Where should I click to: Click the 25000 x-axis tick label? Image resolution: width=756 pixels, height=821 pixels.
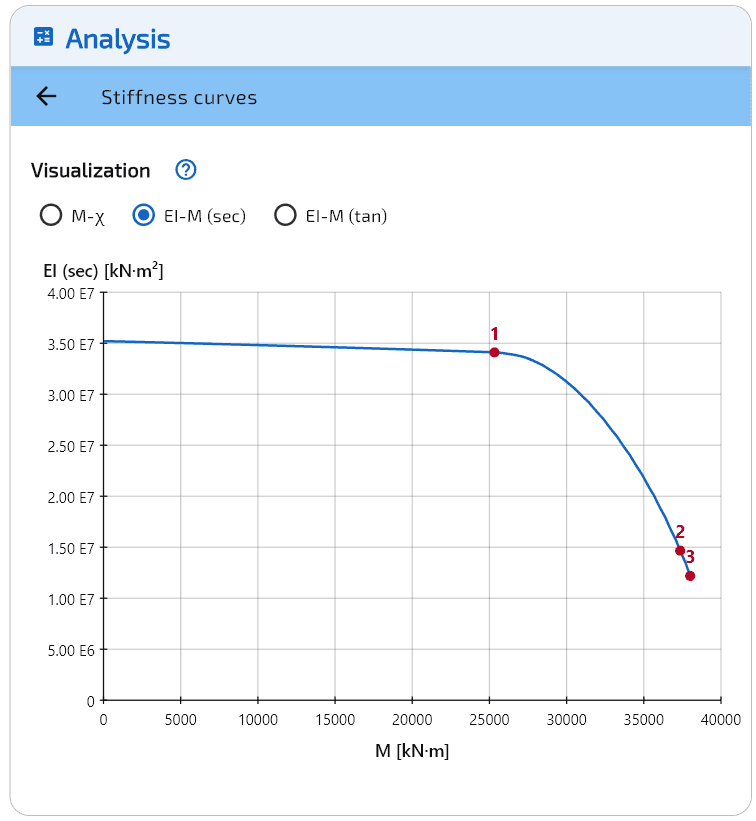tap(489, 719)
